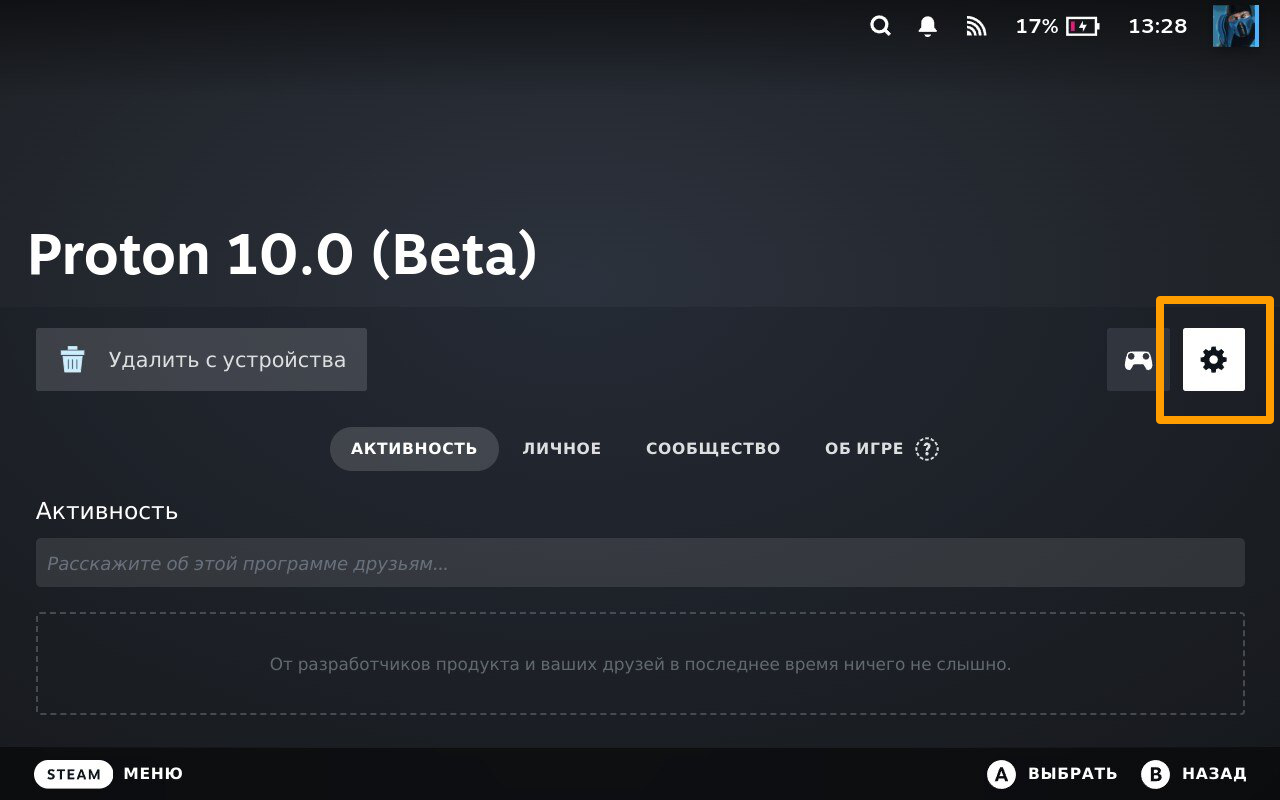Click the wireless signal status icon
This screenshot has width=1280, height=800.
tap(976, 27)
